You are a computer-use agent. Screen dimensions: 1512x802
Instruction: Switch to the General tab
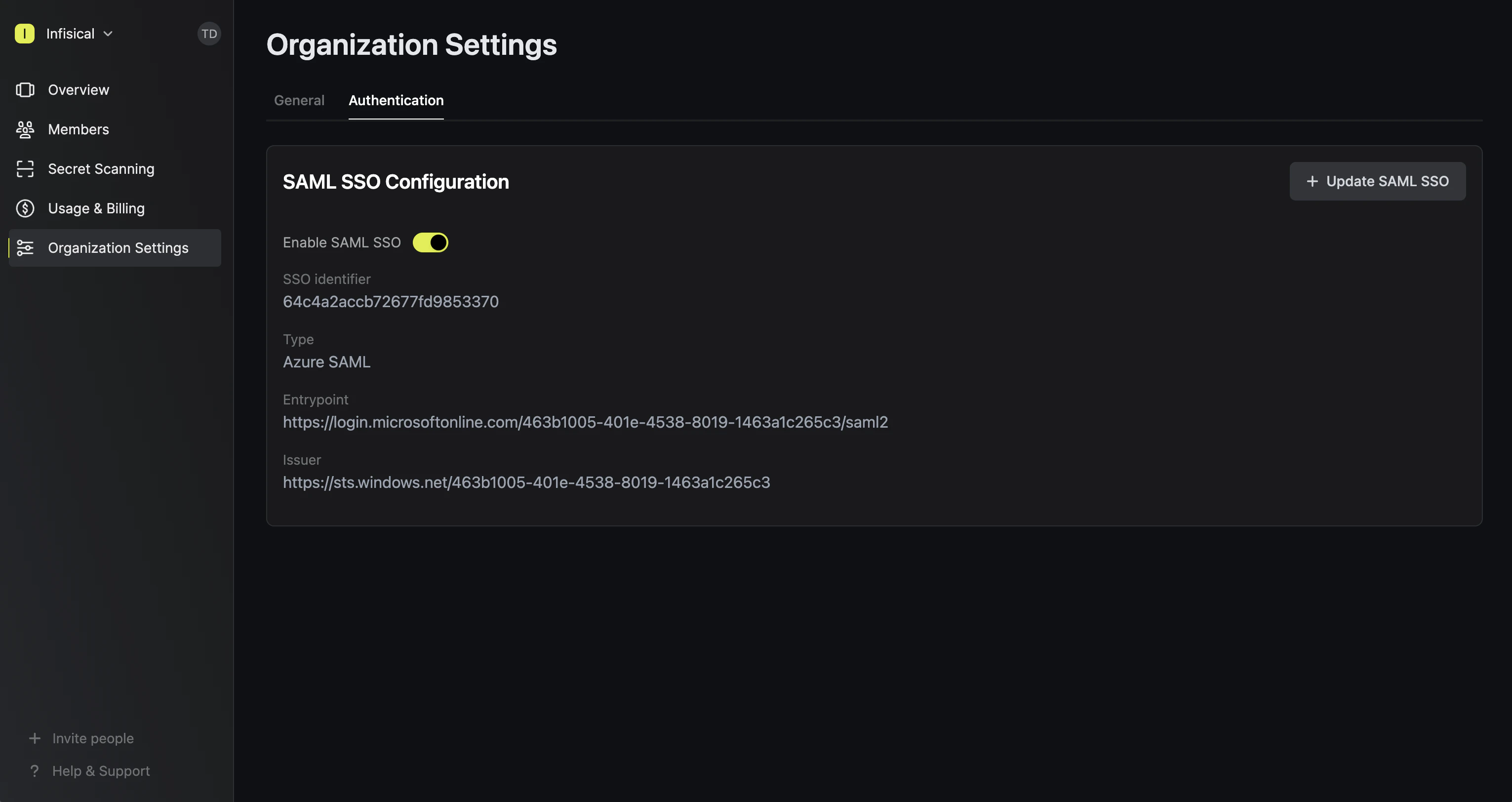pos(299,100)
